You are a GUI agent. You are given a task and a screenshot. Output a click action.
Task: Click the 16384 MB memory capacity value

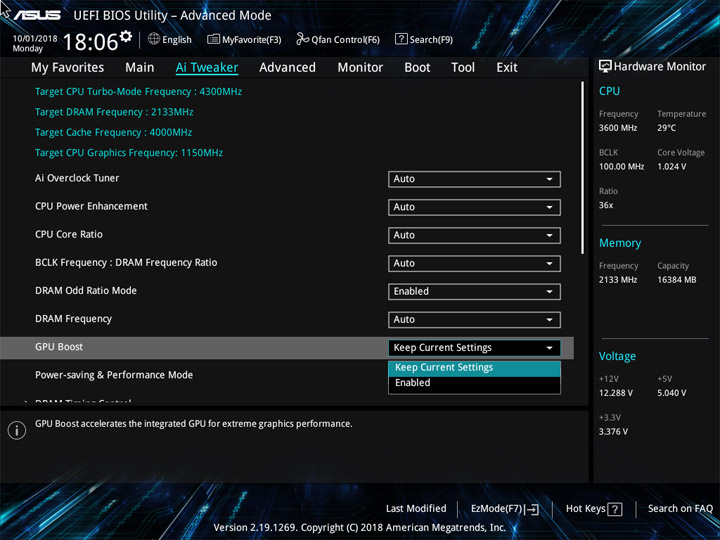tap(677, 280)
